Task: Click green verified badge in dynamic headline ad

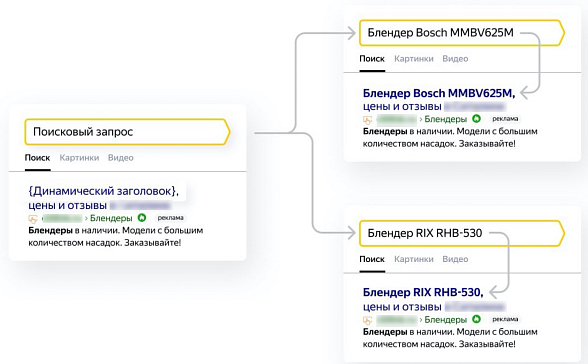Action: pos(142,218)
